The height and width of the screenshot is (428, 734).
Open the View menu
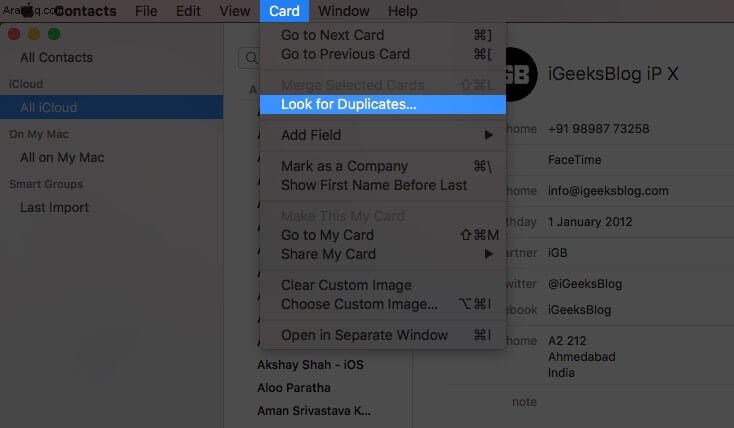click(235, 11)
